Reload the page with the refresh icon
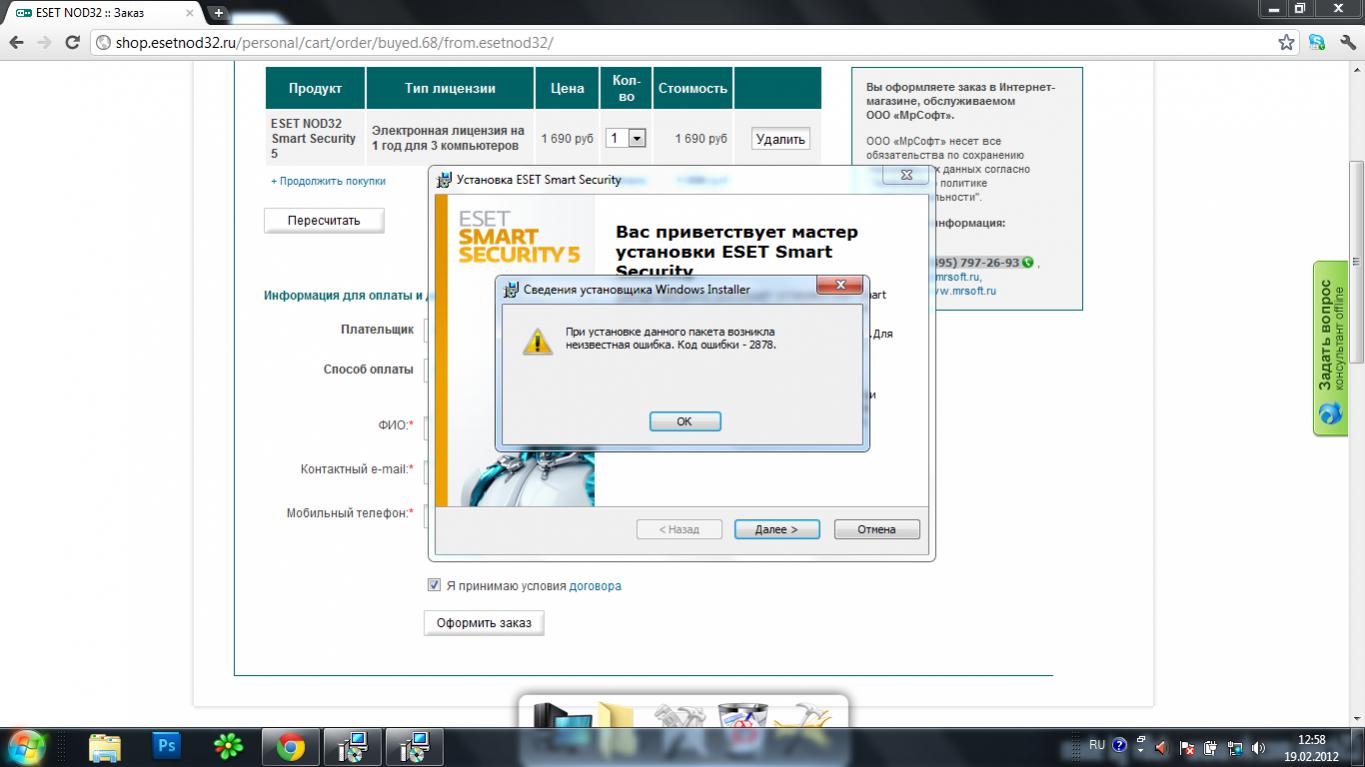 tap(72, 43)
